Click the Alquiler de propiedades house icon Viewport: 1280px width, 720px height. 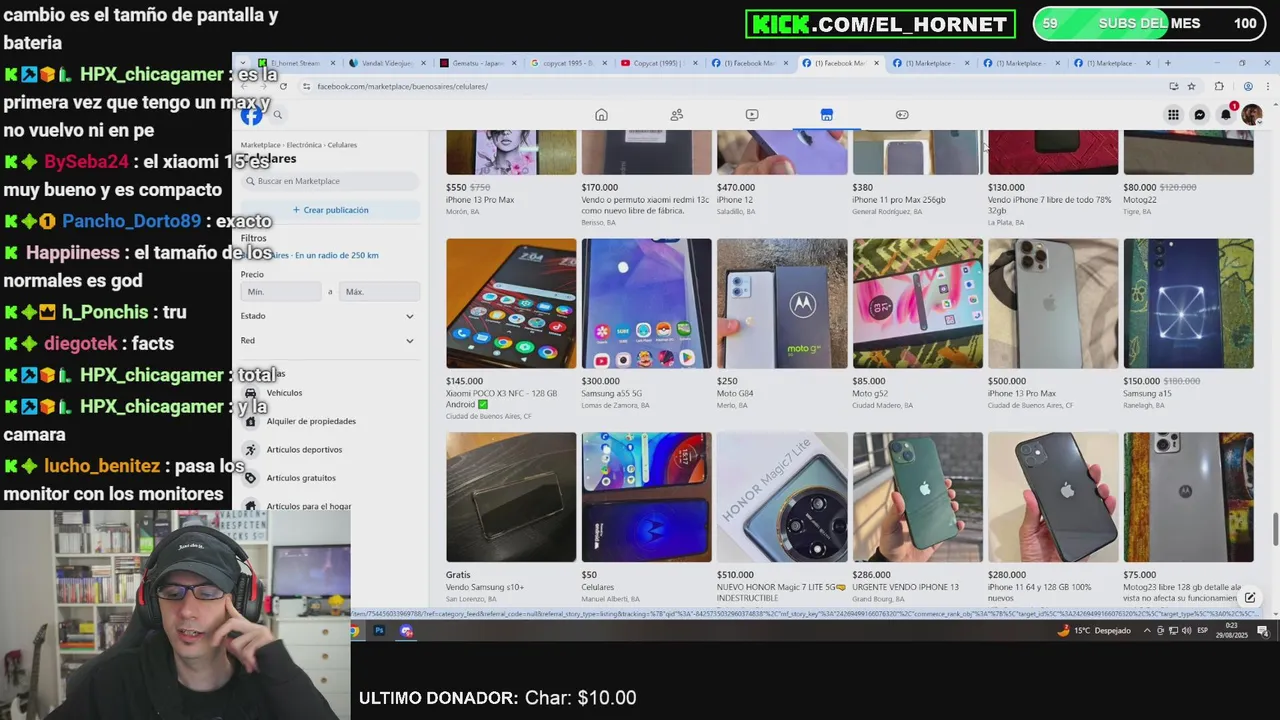pos(250,421)
